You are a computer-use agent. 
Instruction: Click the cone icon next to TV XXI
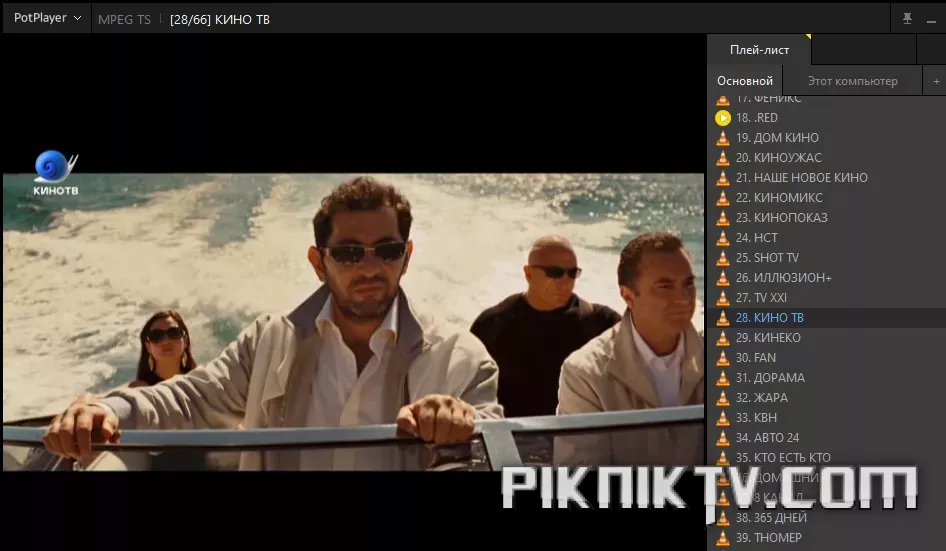coord(723,298)
